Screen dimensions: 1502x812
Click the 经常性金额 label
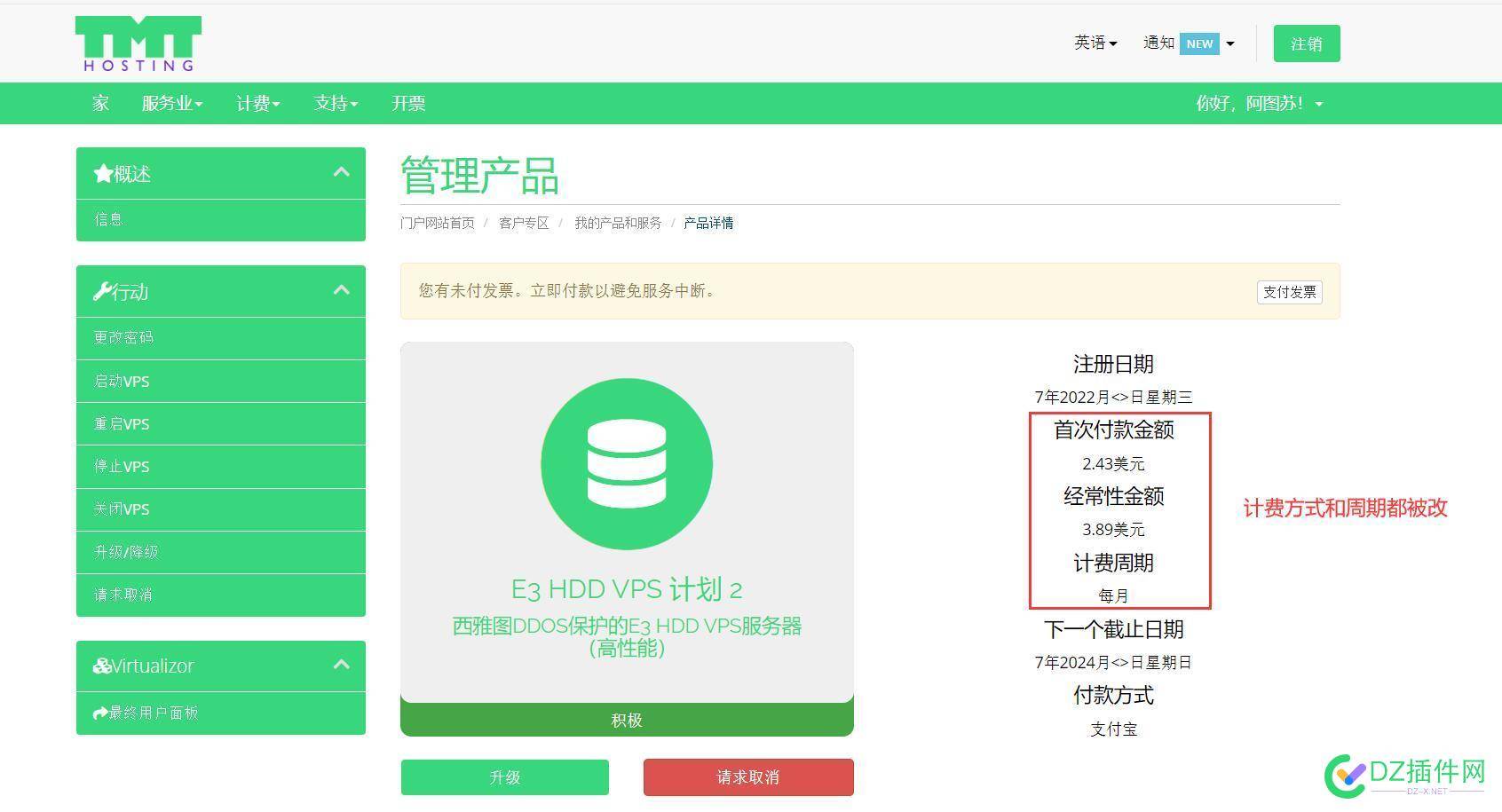(x=1113, y=496)
